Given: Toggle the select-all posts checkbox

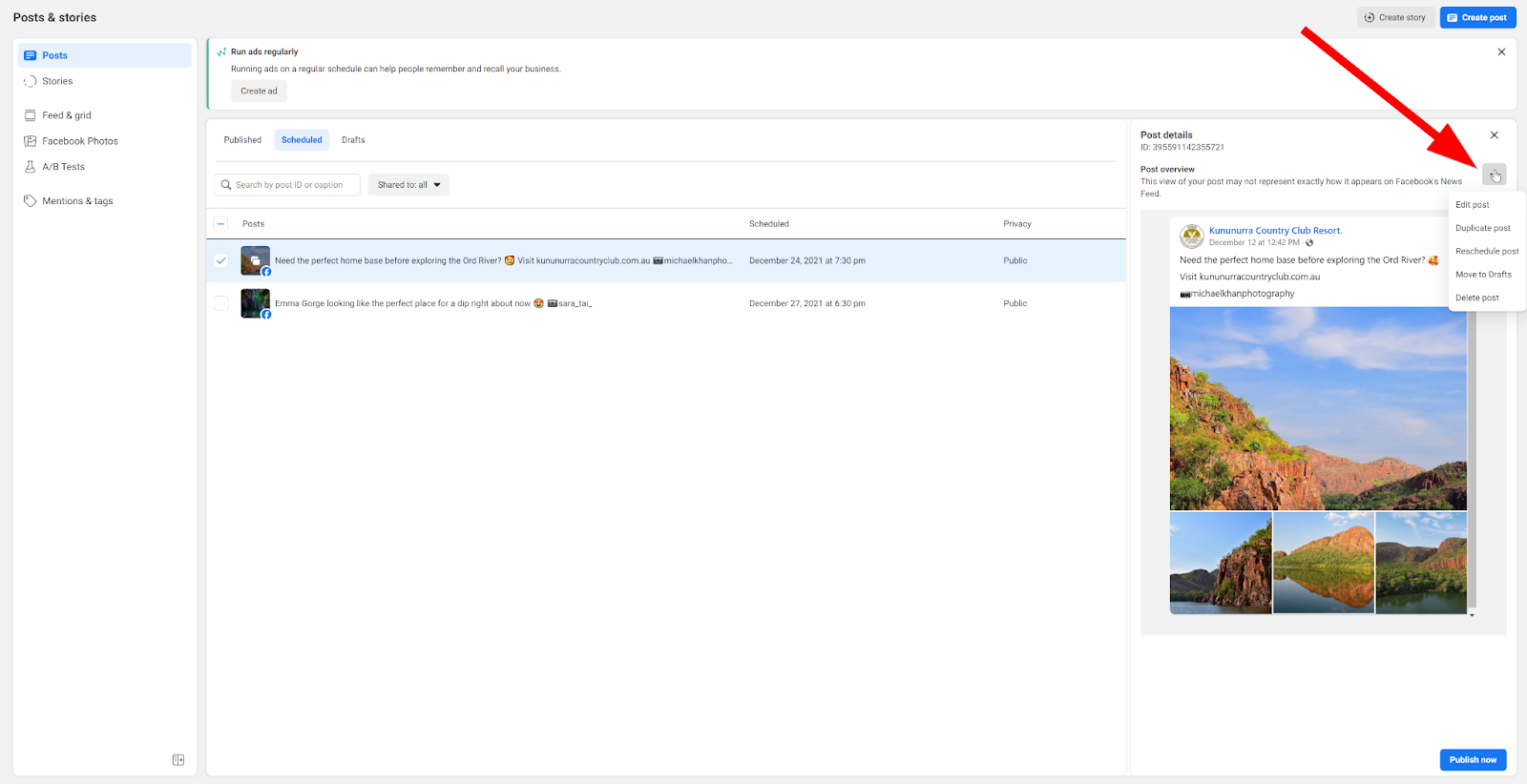Looking at the screenshot, I should tap(221, 224).
